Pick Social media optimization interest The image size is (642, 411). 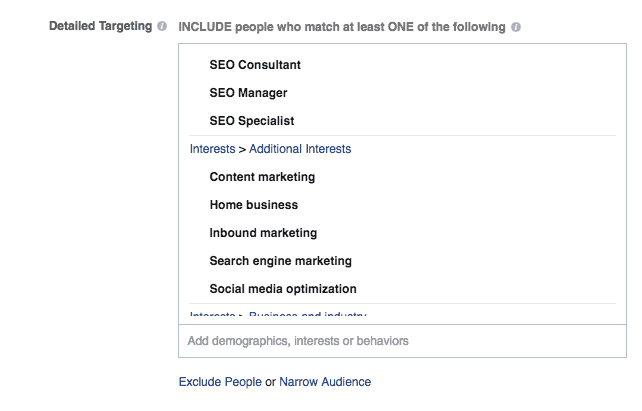click(x=282, y=289)
